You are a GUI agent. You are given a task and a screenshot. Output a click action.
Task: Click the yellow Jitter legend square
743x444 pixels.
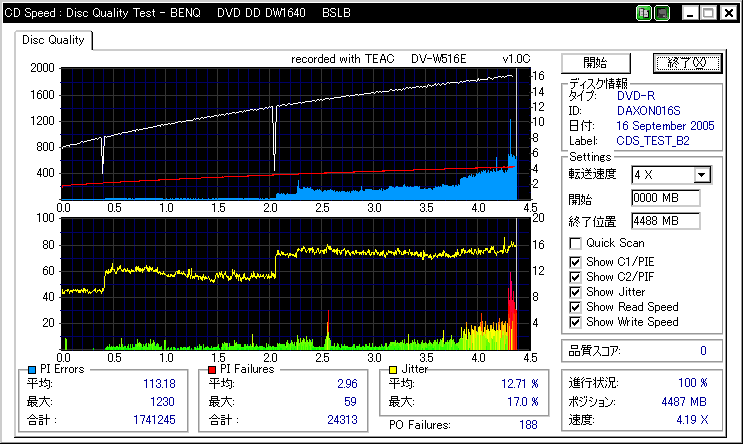coord(393,370)
